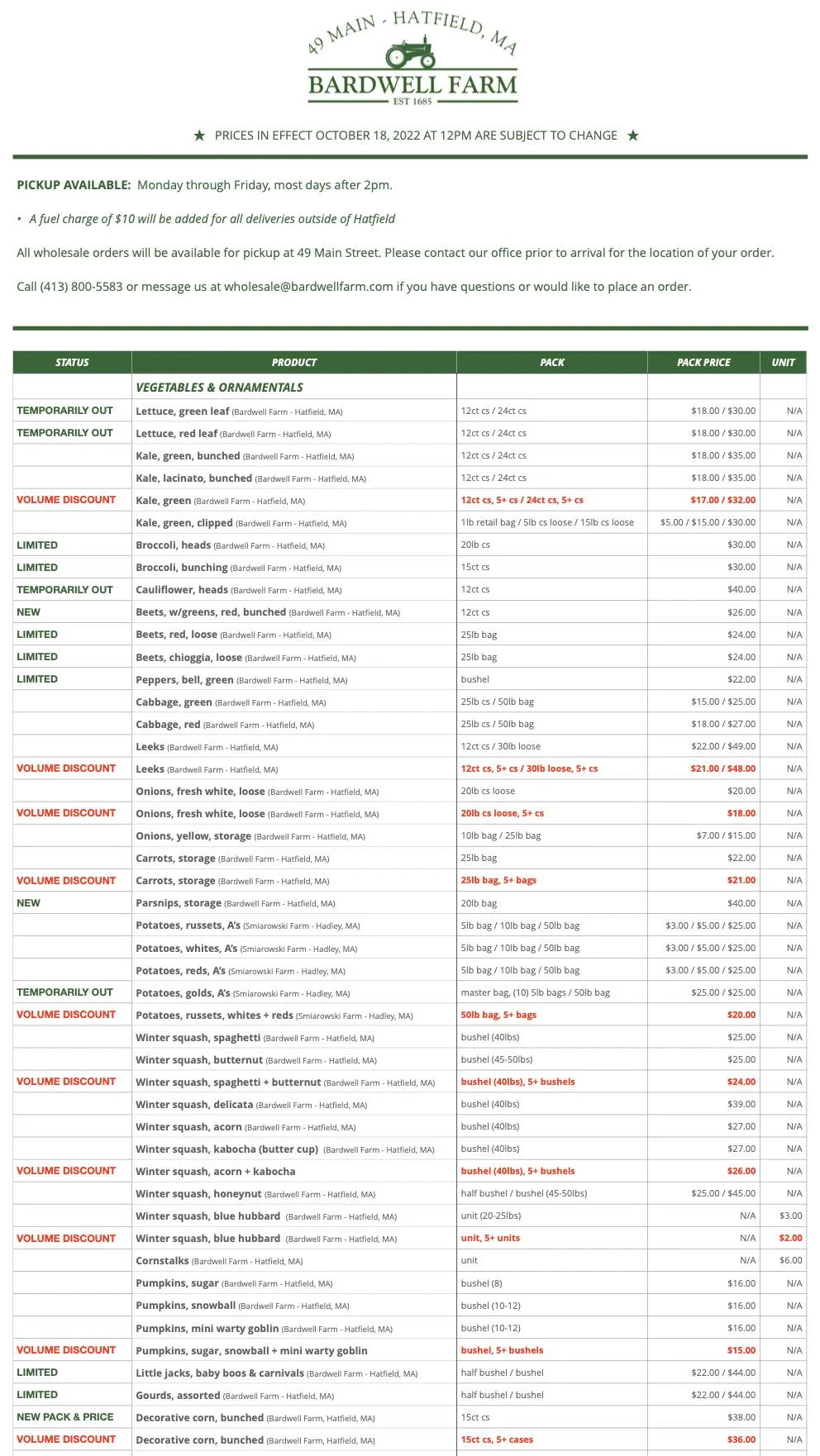Click Winter squash, kabocha (butter cup) name
Image resolution: width=820 pixels, height=1456 pixels.
[x=226, y=1149]
